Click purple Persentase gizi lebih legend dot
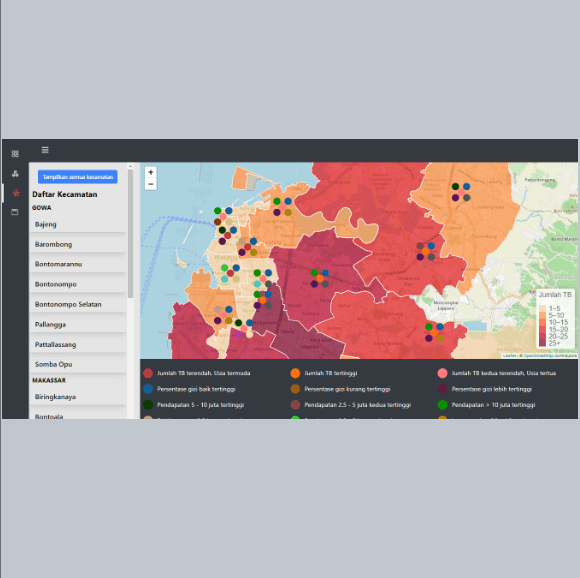580x578 pixels. pos(442,389)
